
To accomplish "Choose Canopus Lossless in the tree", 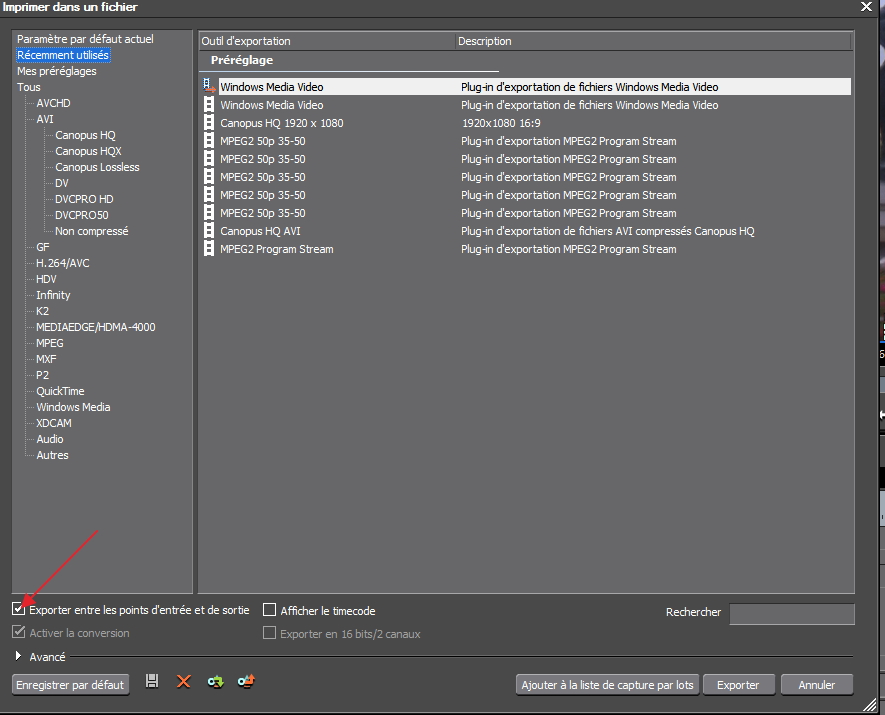I will 97,167.
